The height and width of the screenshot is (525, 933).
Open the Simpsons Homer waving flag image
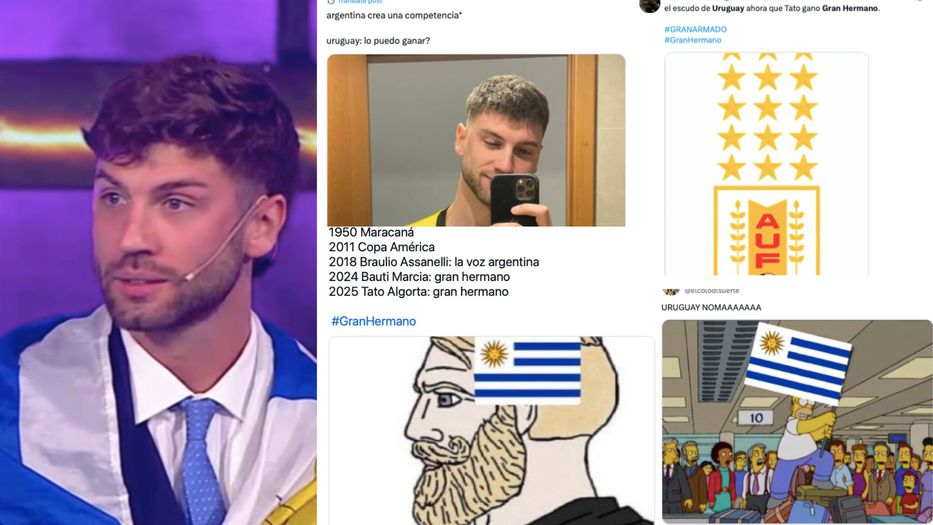coord(797,421)
